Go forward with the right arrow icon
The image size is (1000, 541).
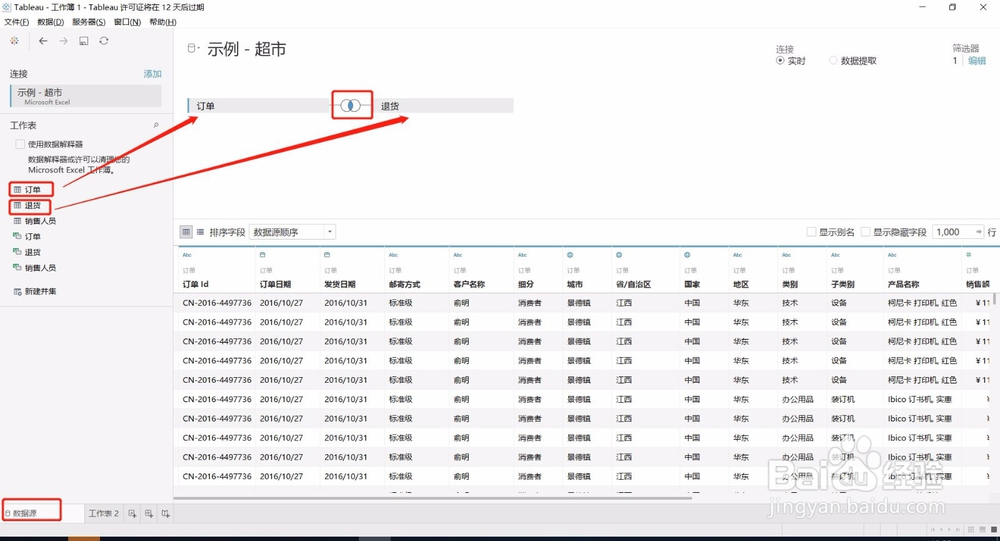point(63,41)
